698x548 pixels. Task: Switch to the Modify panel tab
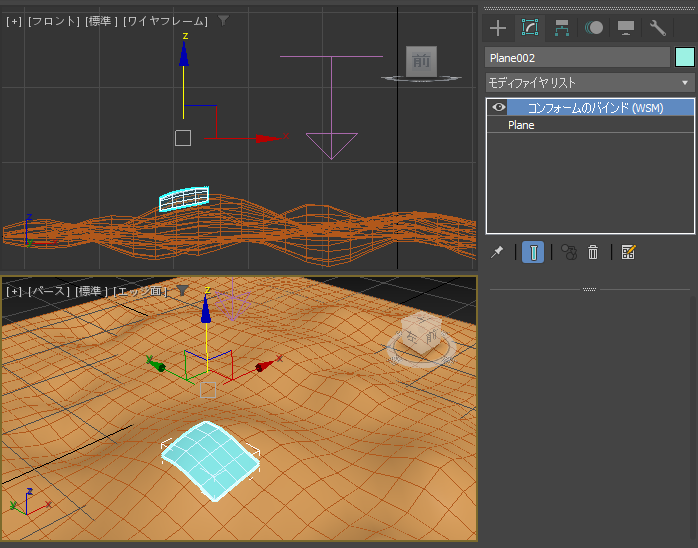[530, 28]
